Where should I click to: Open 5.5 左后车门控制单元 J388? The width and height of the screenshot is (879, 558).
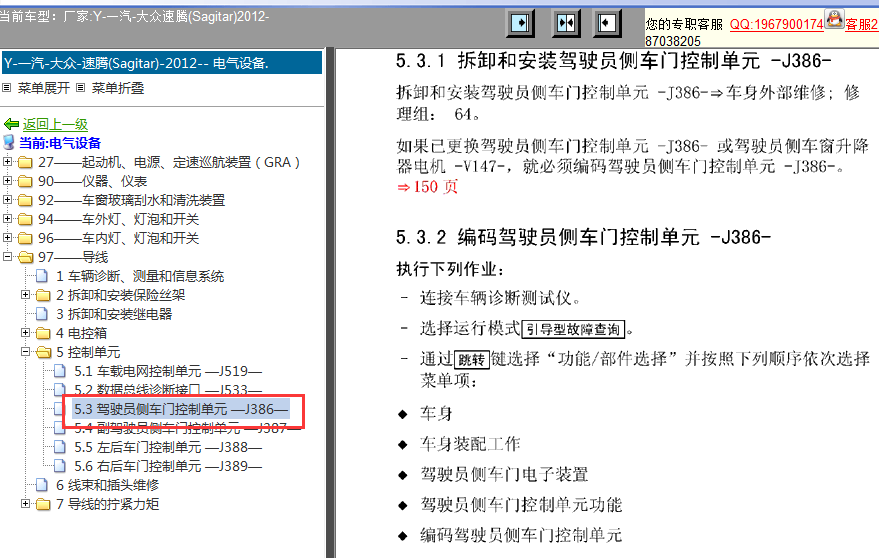(168, 447)
